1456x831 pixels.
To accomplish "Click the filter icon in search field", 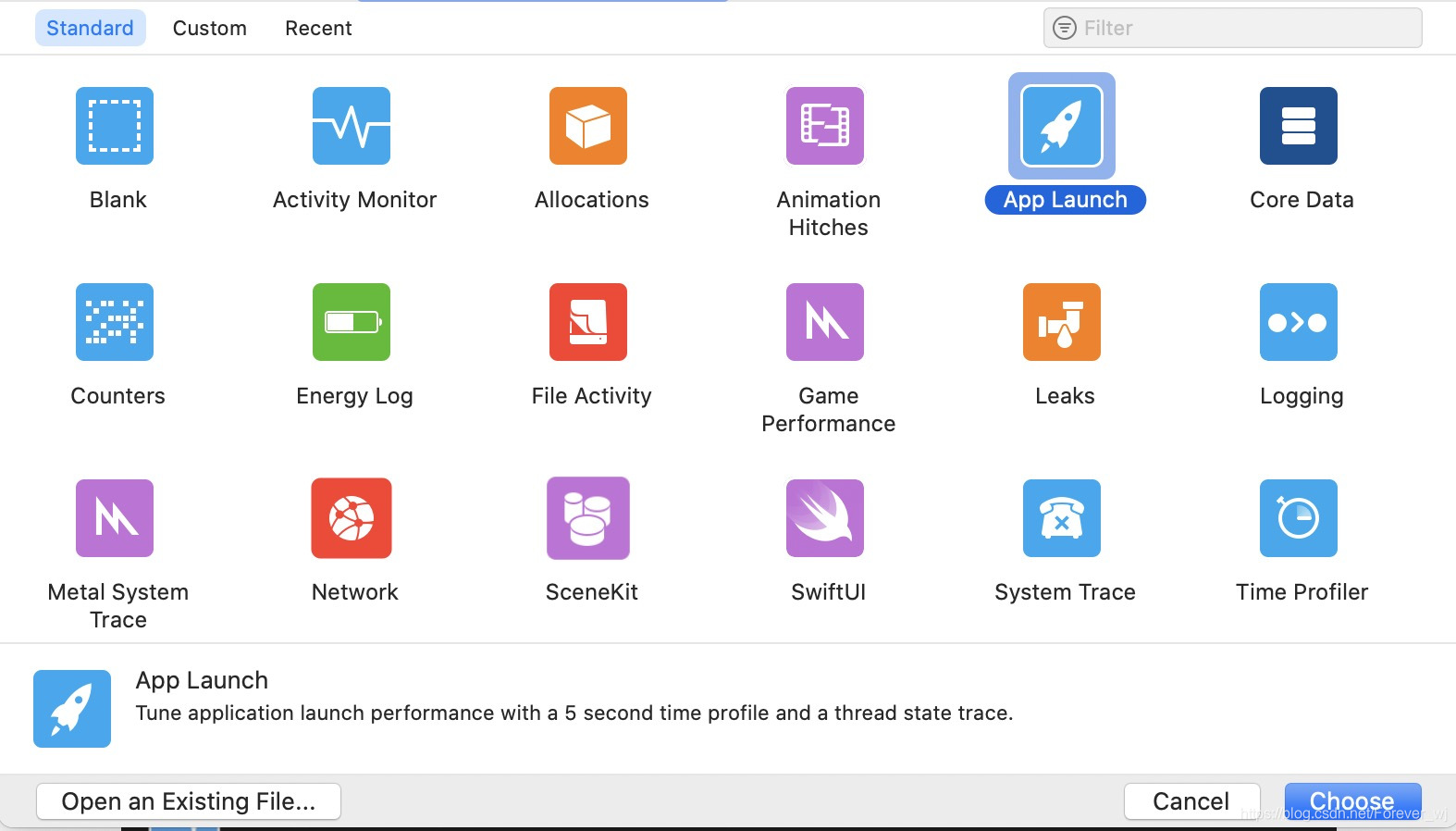I will pyautogui.click(x=1066, y=28).
